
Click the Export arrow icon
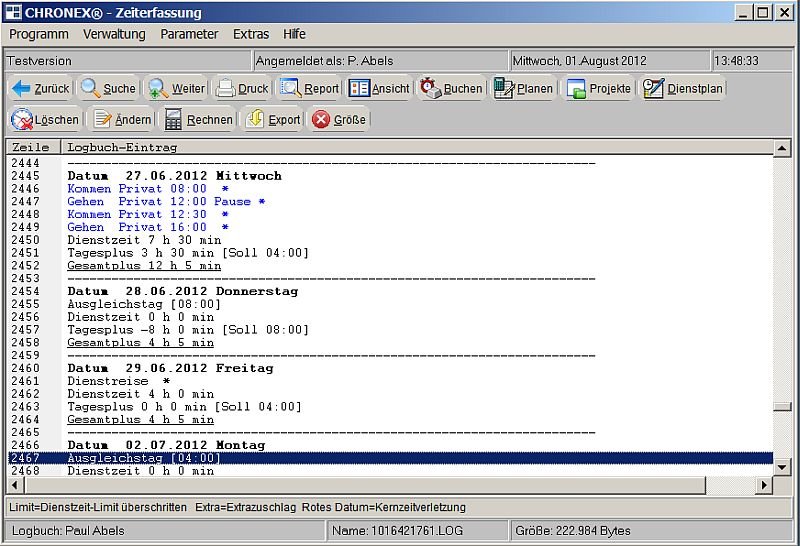point(255,119)
